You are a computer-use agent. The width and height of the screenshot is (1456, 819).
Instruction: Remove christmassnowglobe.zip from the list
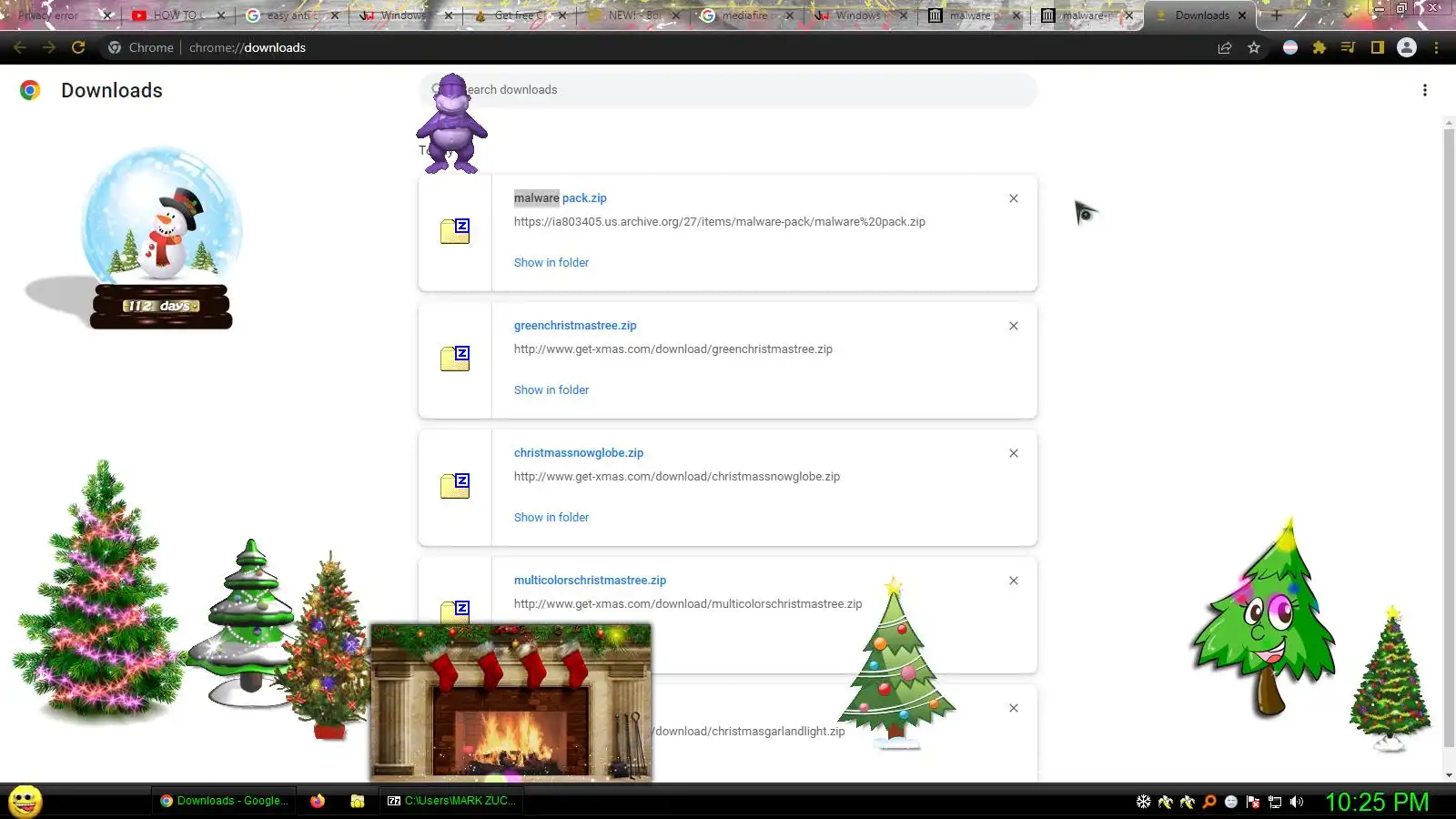click(x=1013, y=453)
